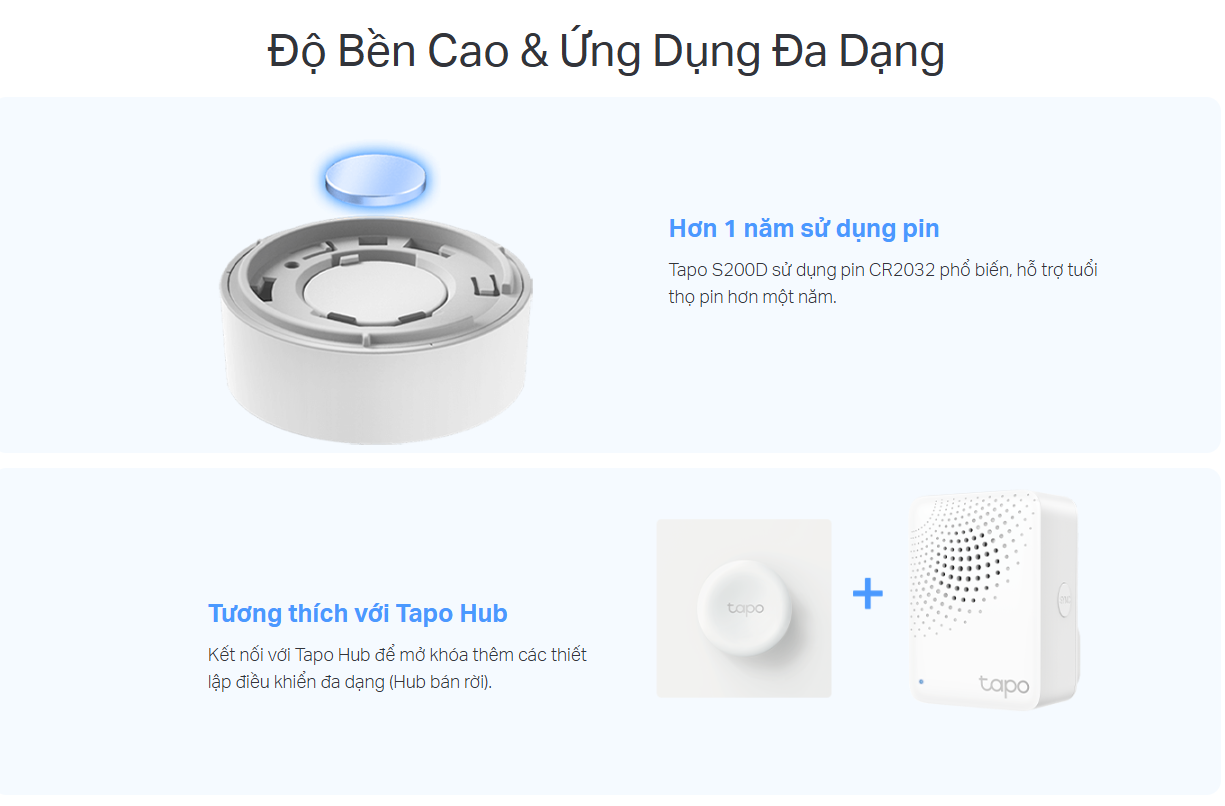This screenshot has height=806, width=1225.
Task: Click the blue LED indicator on the hub
Action: click(921, 681)
